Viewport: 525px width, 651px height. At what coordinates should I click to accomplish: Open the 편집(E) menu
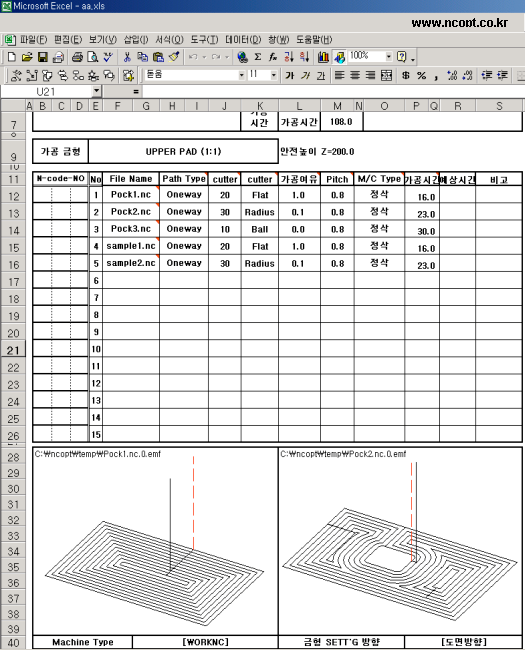pyautogui.click(x=68, y=40)
